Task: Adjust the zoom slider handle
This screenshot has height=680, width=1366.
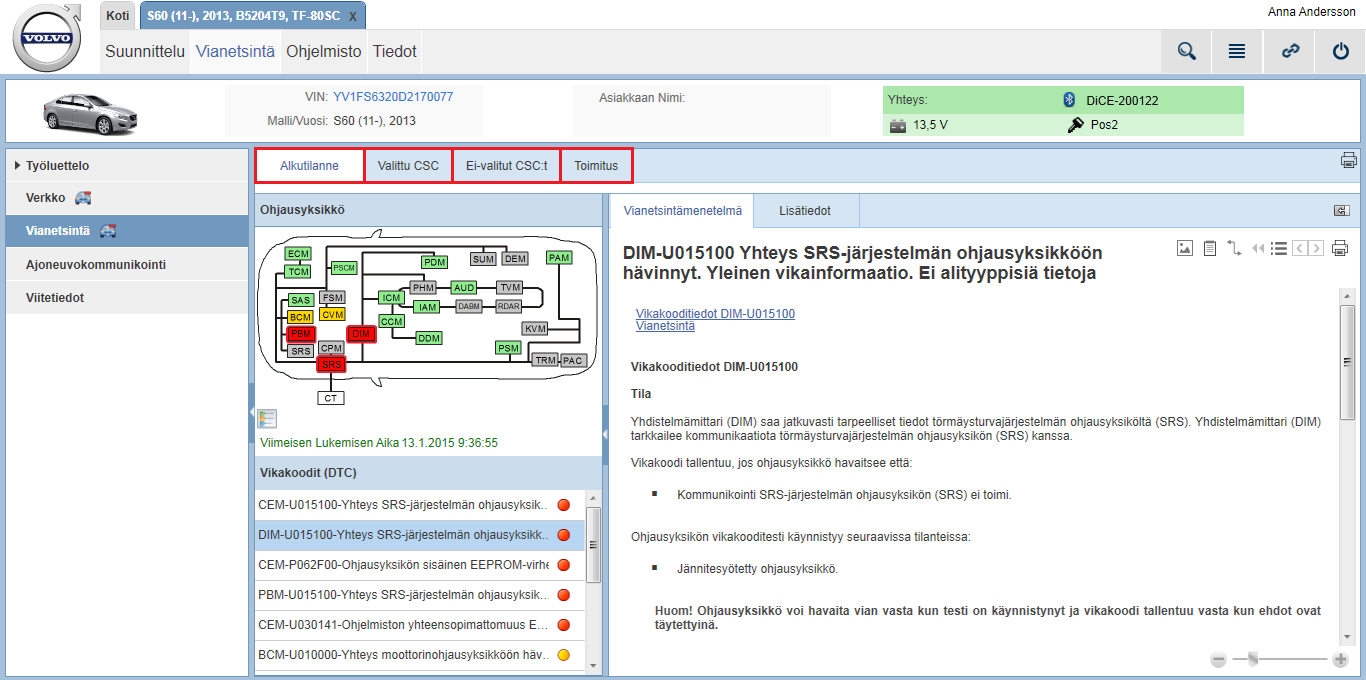Action: tap(1252, 659)
